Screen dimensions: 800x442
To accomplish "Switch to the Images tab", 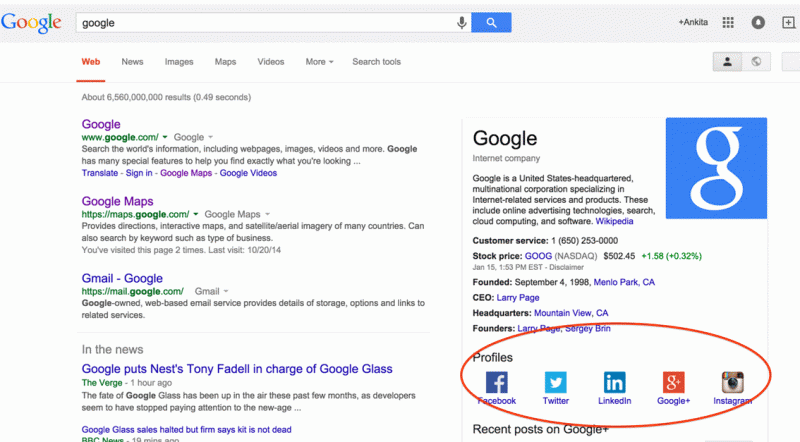I will [x=179, y=62].
